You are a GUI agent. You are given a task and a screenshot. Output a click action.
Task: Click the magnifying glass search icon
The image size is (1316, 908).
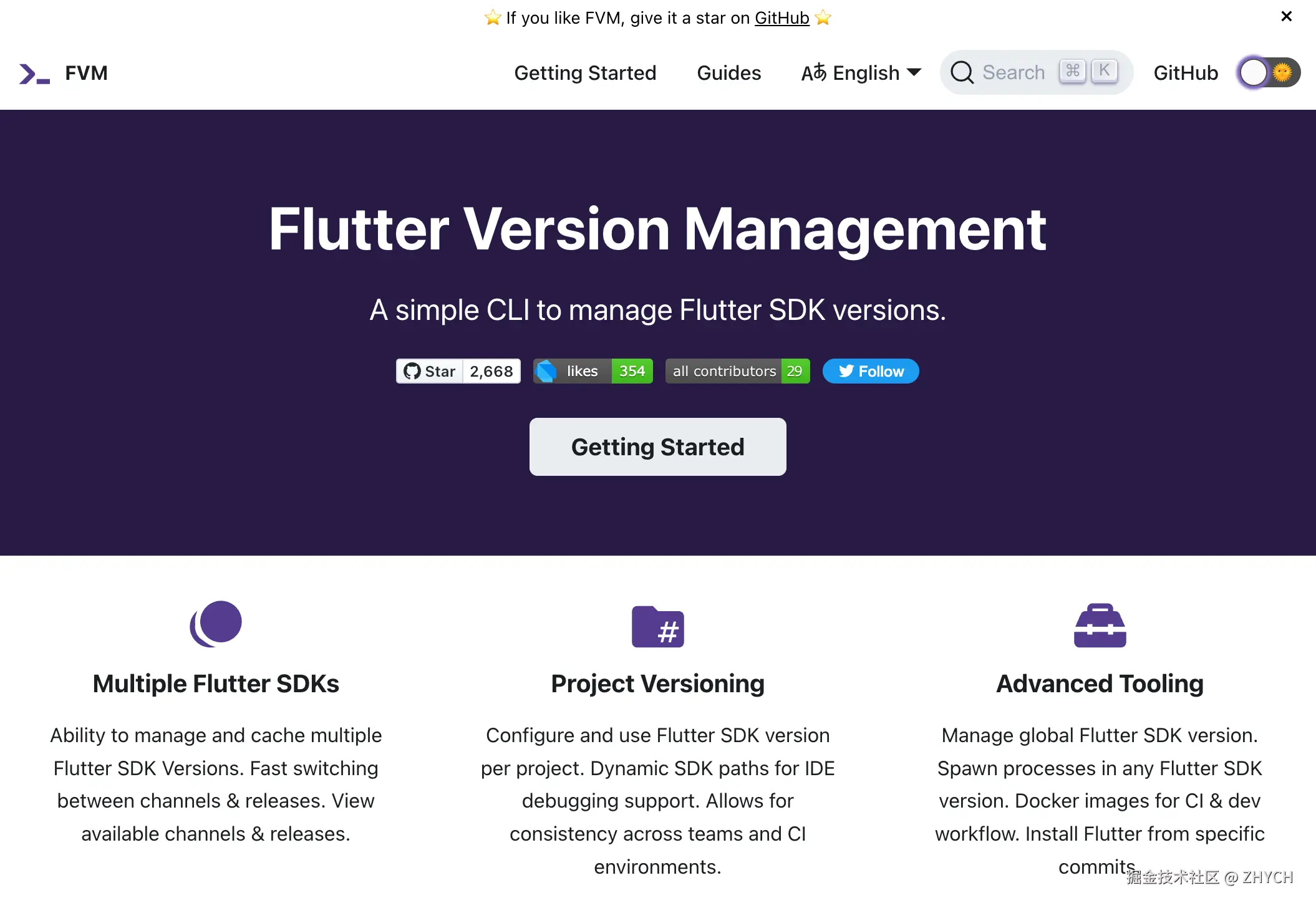click(x=962, y=72)
